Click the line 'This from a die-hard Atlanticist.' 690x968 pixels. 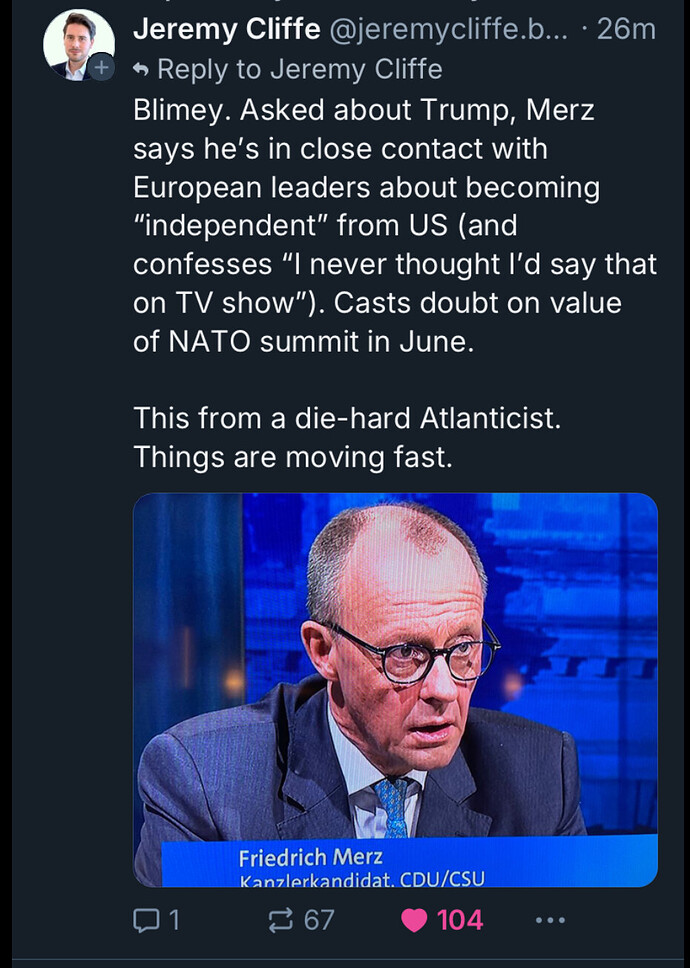(x=347, y=419)
